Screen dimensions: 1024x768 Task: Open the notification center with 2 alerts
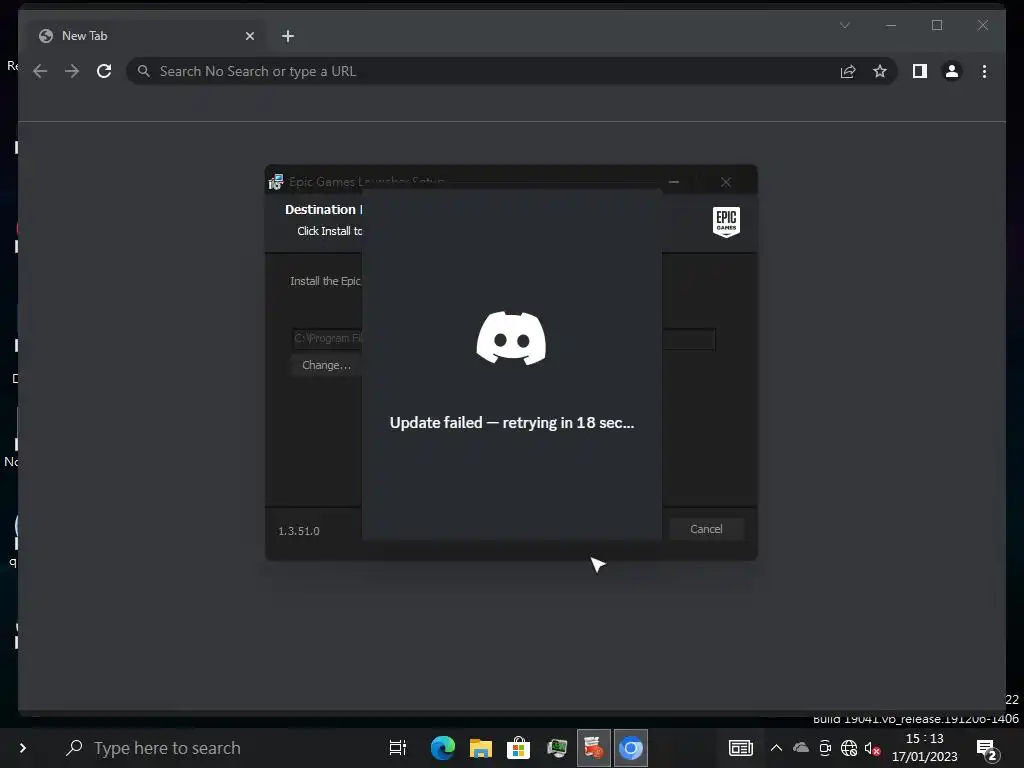[x=986, y=750]
